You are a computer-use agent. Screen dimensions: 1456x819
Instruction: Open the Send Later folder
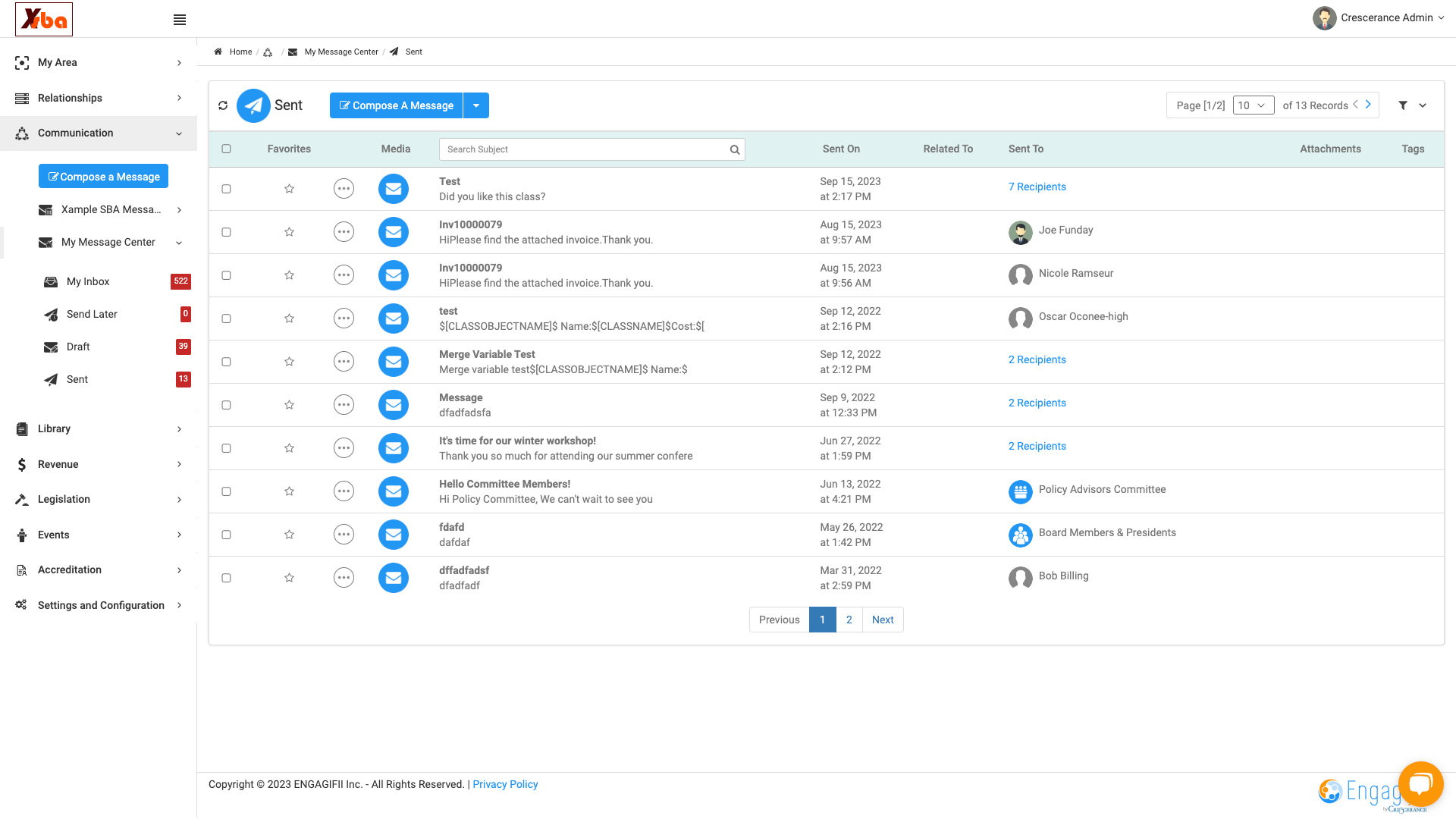point(92,314)
